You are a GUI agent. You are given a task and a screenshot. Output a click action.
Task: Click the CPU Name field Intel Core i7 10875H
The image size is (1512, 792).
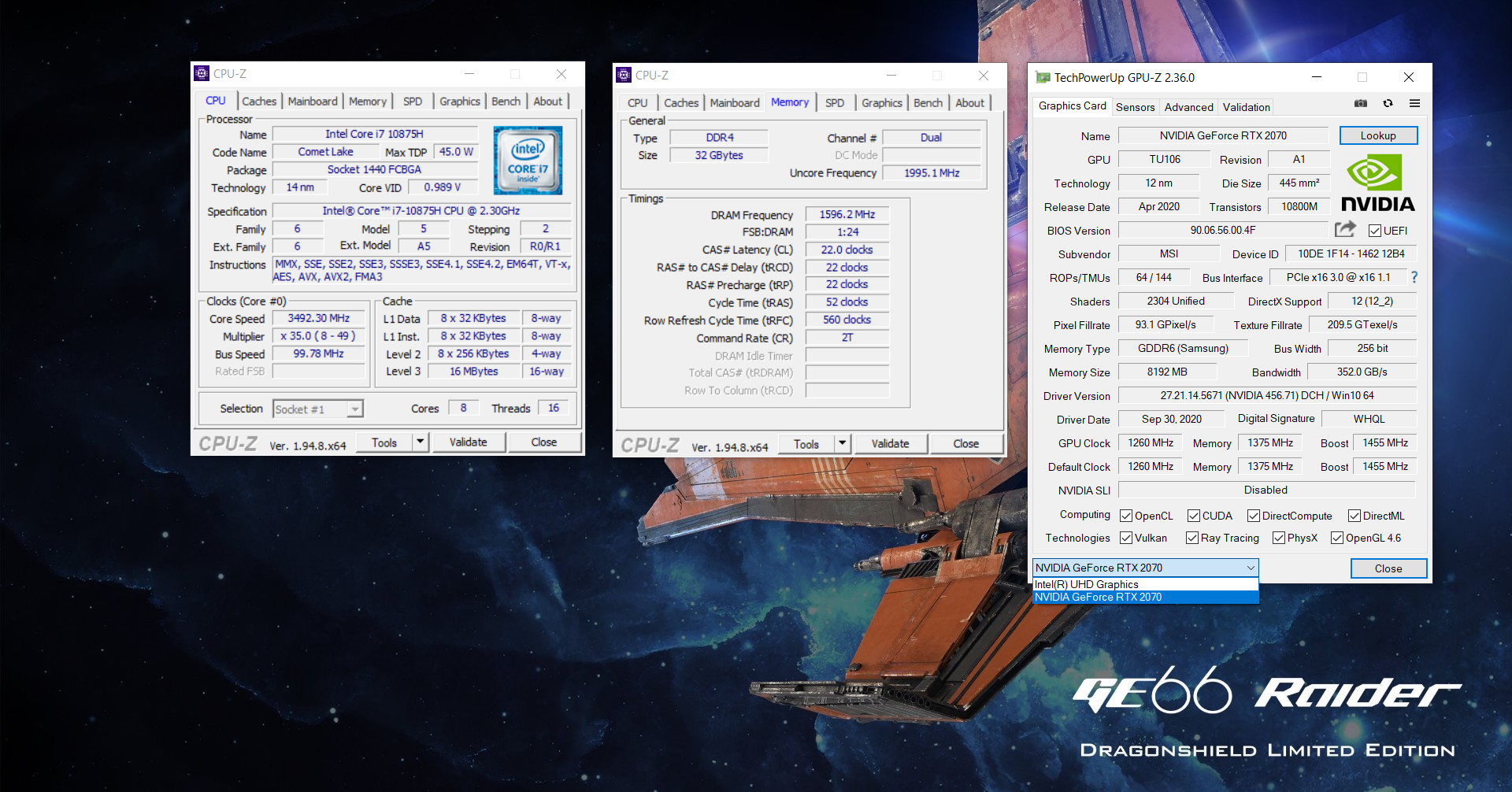coord(374,134)
